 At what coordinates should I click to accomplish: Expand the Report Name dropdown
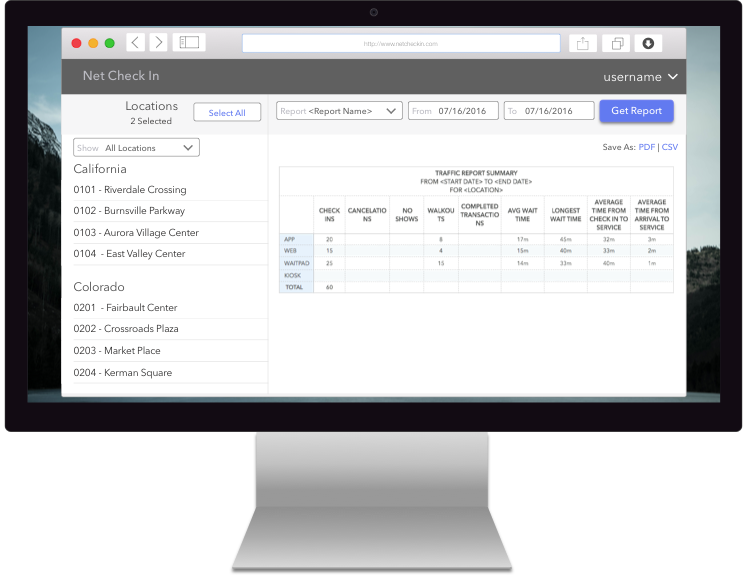pyautogui.click(x=339, y=111)
